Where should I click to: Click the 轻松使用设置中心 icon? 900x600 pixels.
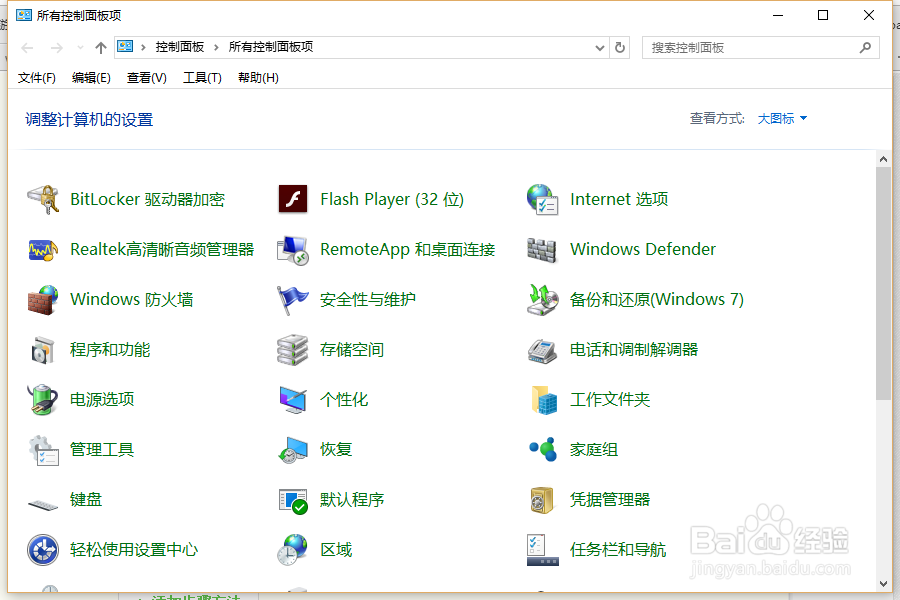[x=43, y=550]
